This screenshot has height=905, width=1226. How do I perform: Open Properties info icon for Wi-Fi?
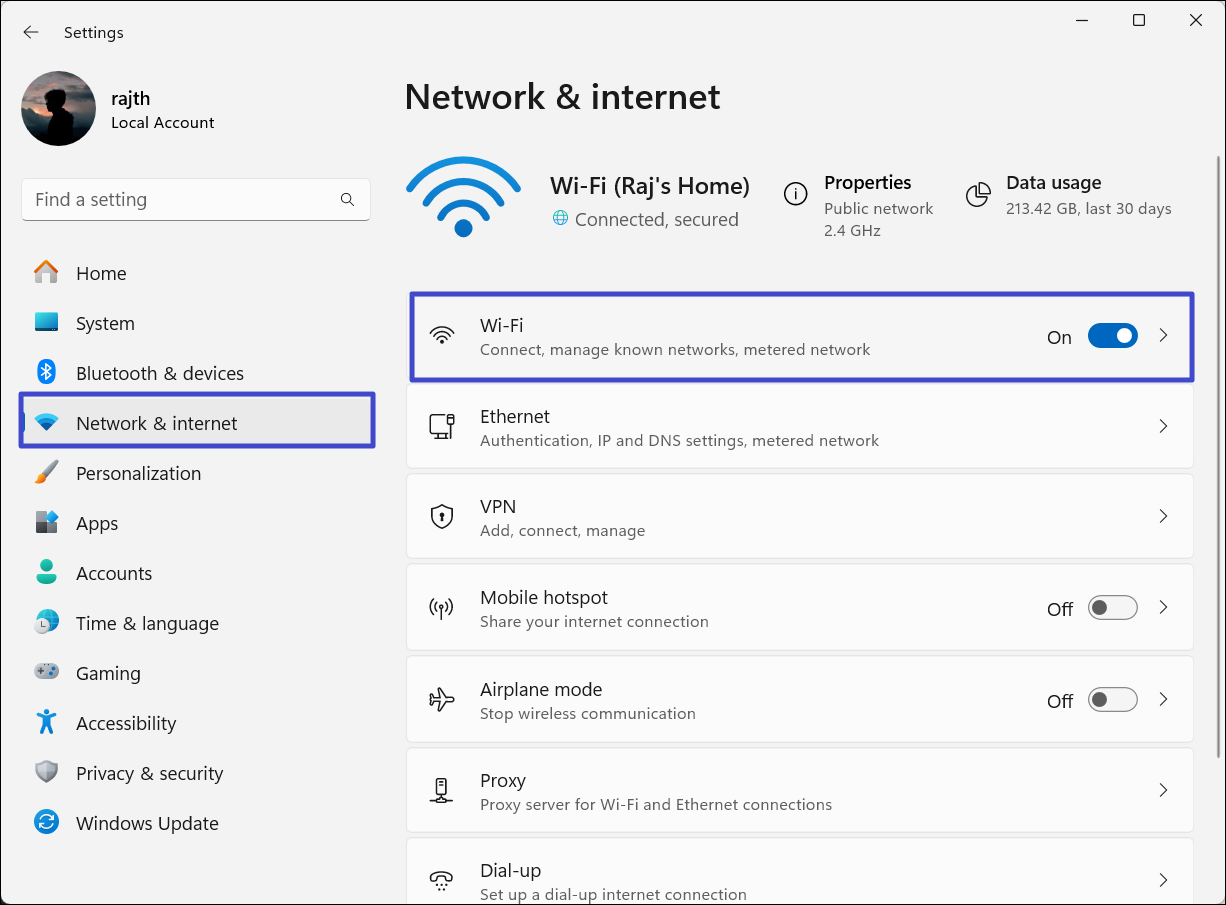[795, 194]
